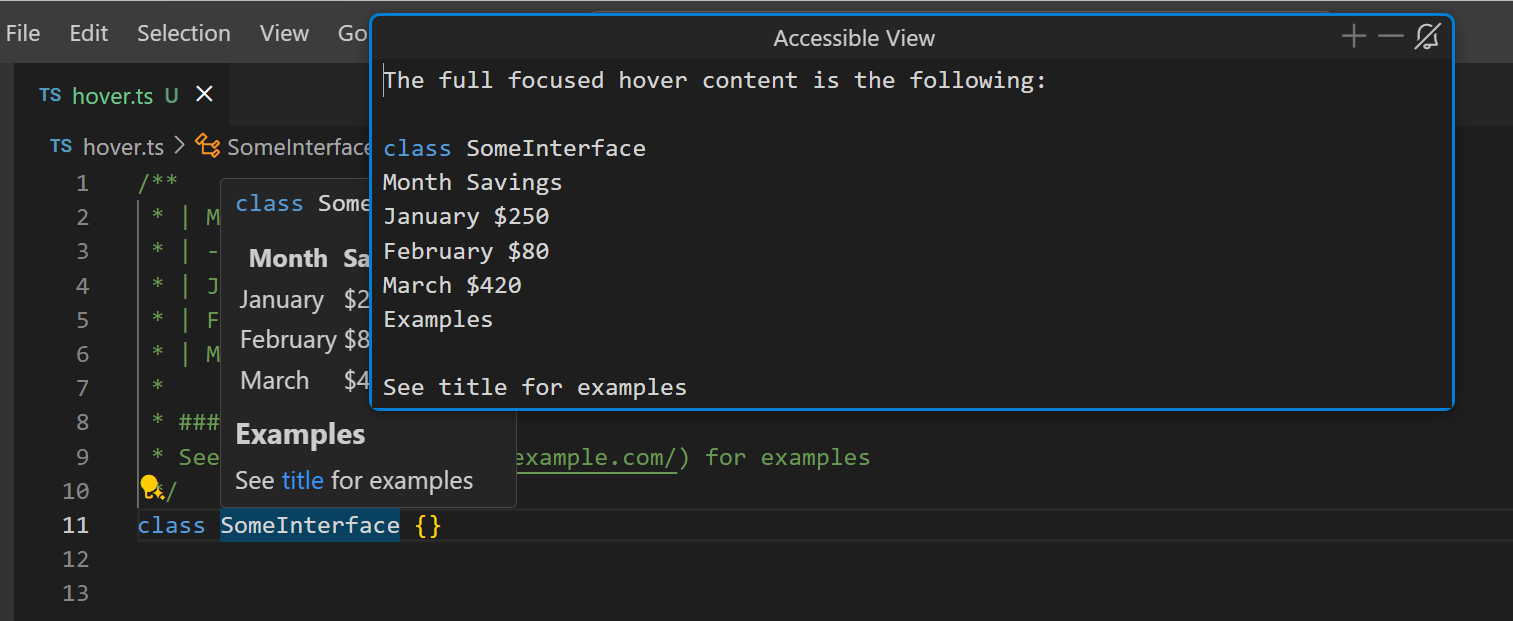Click the U untracked indicator on the hover.ts tab

point(169,94)
